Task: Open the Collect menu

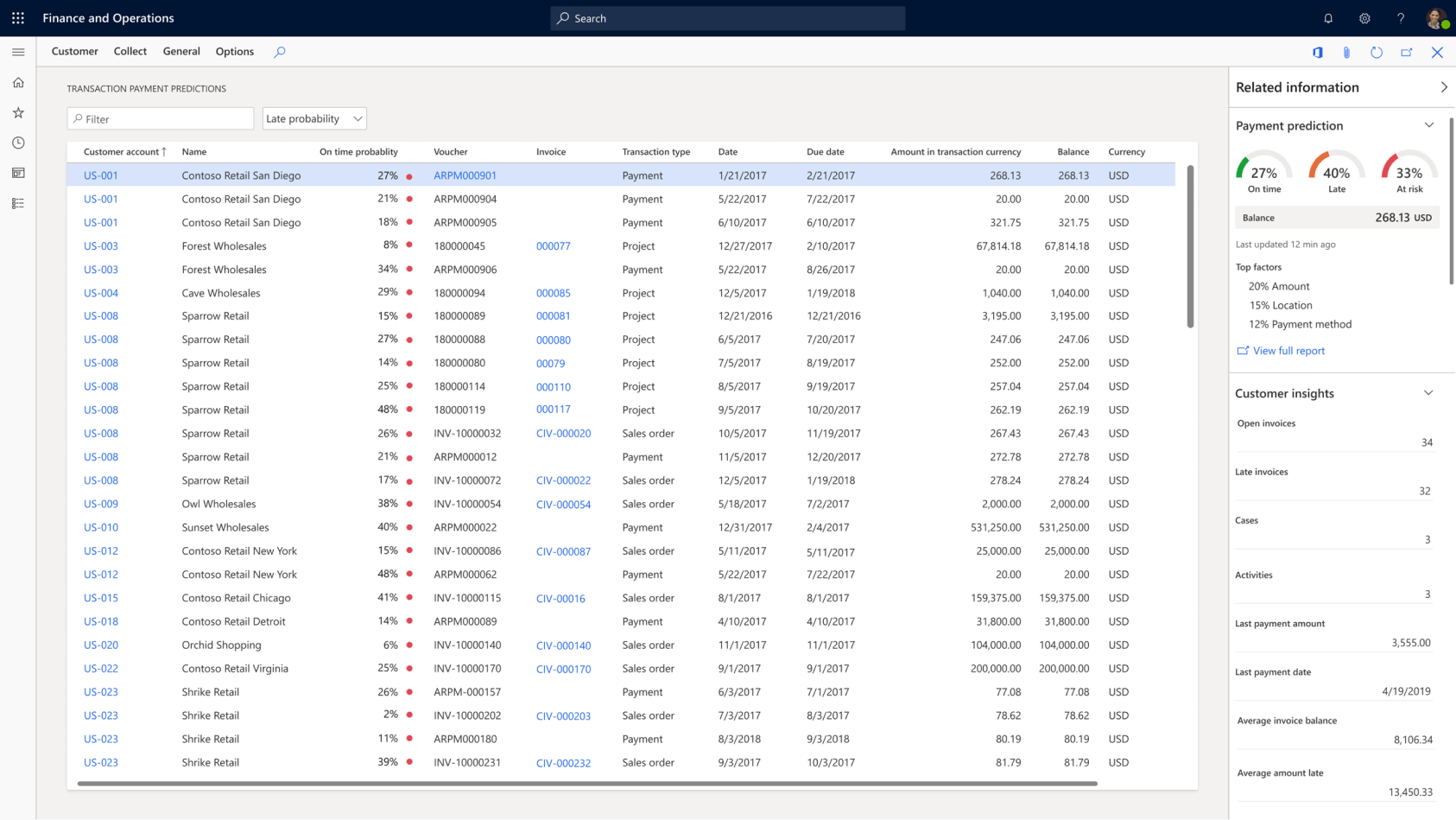Action: click(130, 51)
